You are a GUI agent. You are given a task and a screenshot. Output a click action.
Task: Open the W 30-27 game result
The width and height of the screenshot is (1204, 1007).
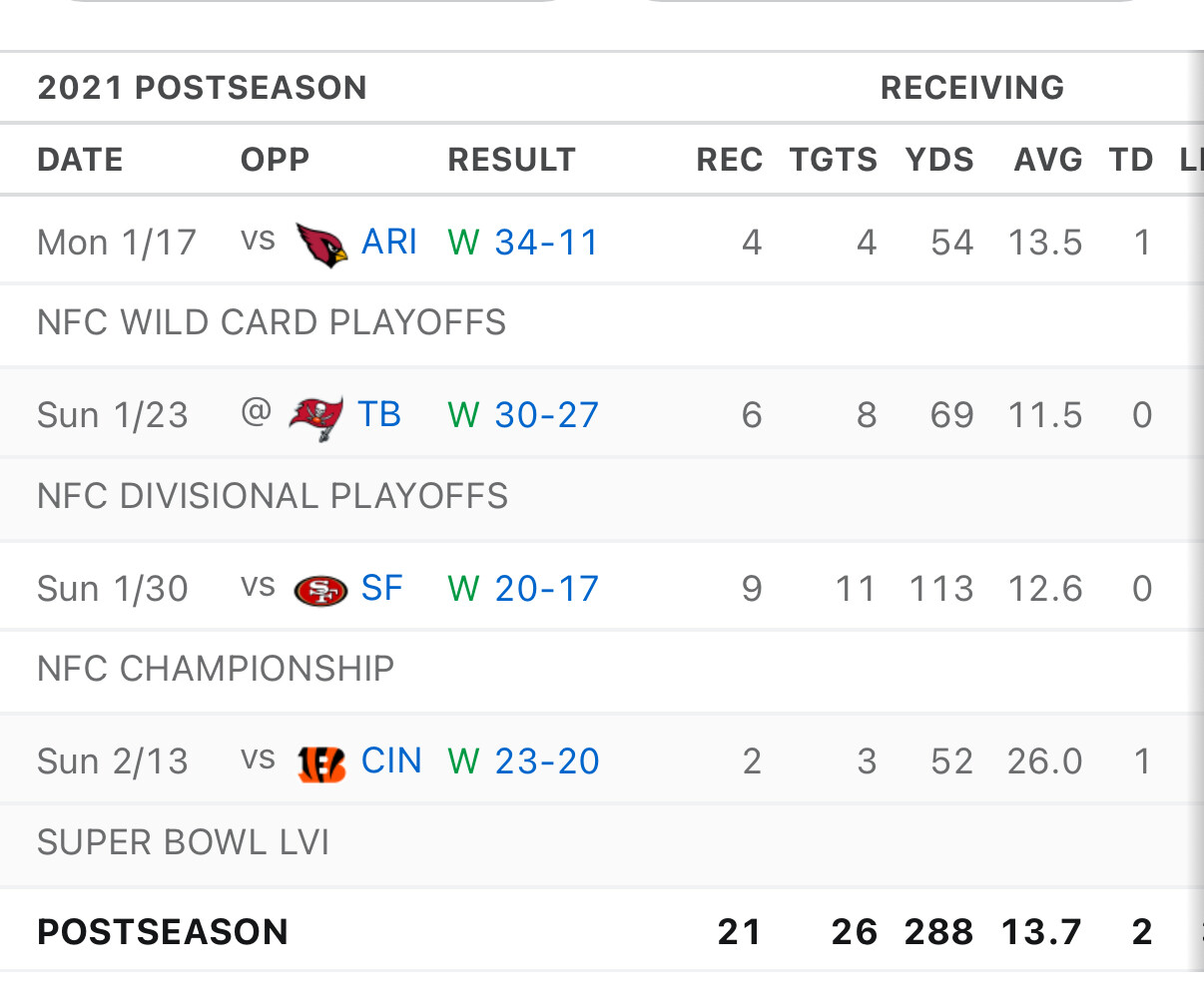coord(523,415)
